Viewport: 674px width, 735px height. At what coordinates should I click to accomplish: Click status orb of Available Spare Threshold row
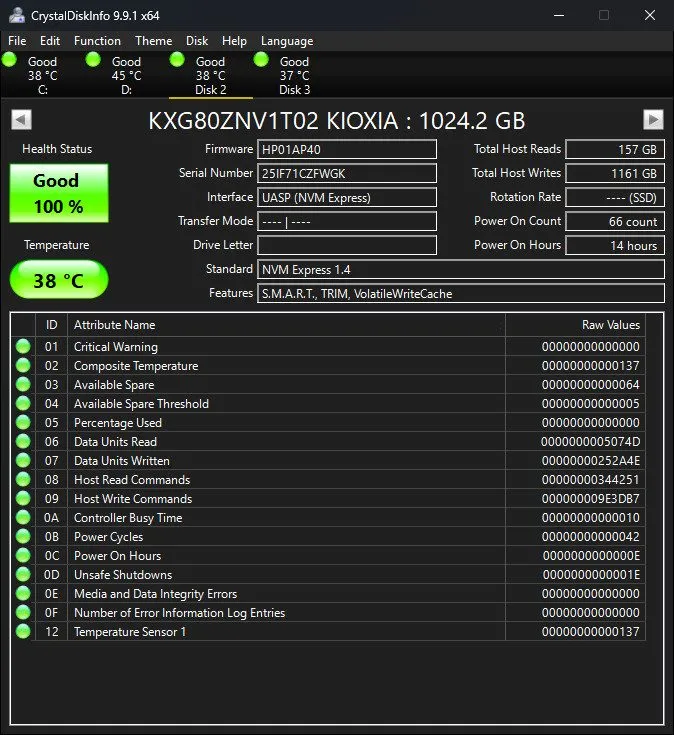click(23, 403)
